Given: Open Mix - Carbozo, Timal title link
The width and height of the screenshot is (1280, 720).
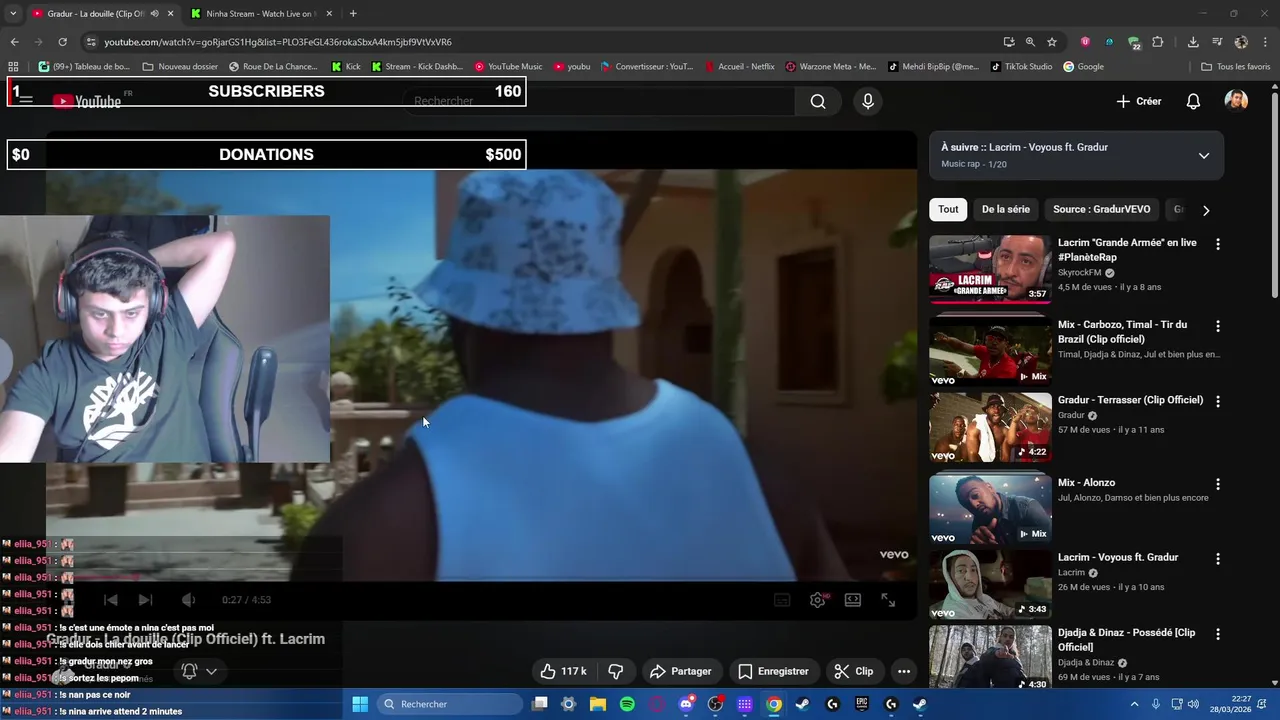Looking at the screenshot, I should click(x=1122, y=332).
